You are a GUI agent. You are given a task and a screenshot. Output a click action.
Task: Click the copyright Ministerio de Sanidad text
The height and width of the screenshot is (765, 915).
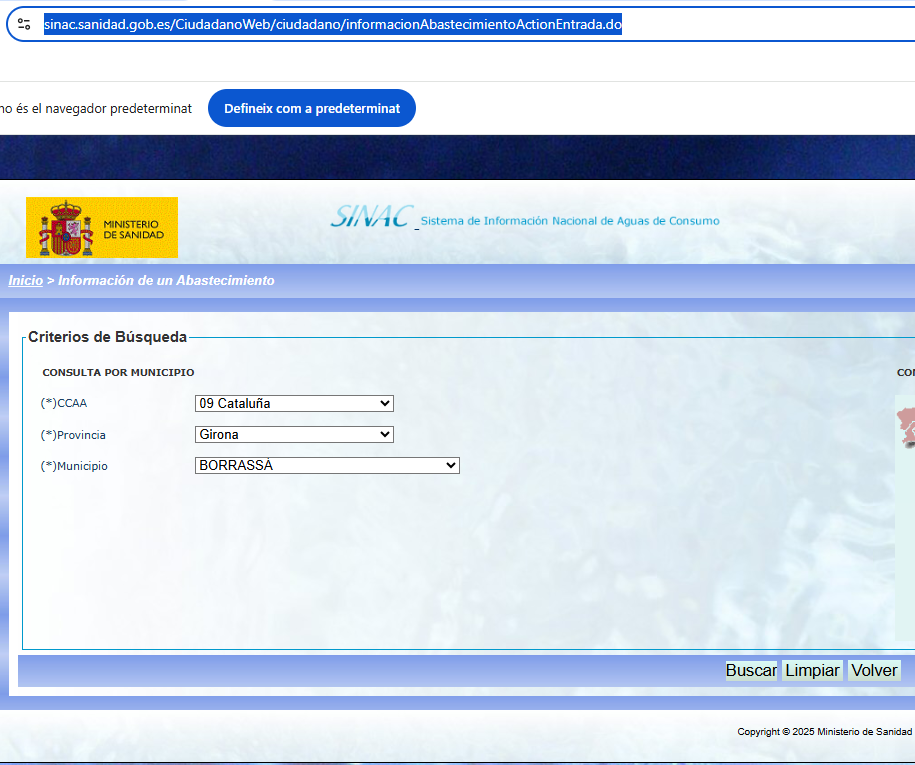pos(825,732)
